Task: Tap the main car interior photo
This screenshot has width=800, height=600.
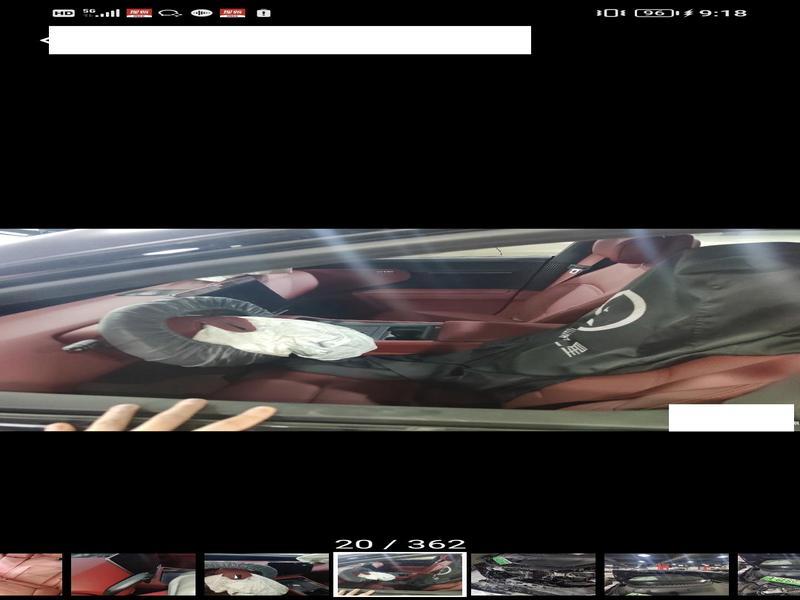Action: tap(400, 330)
